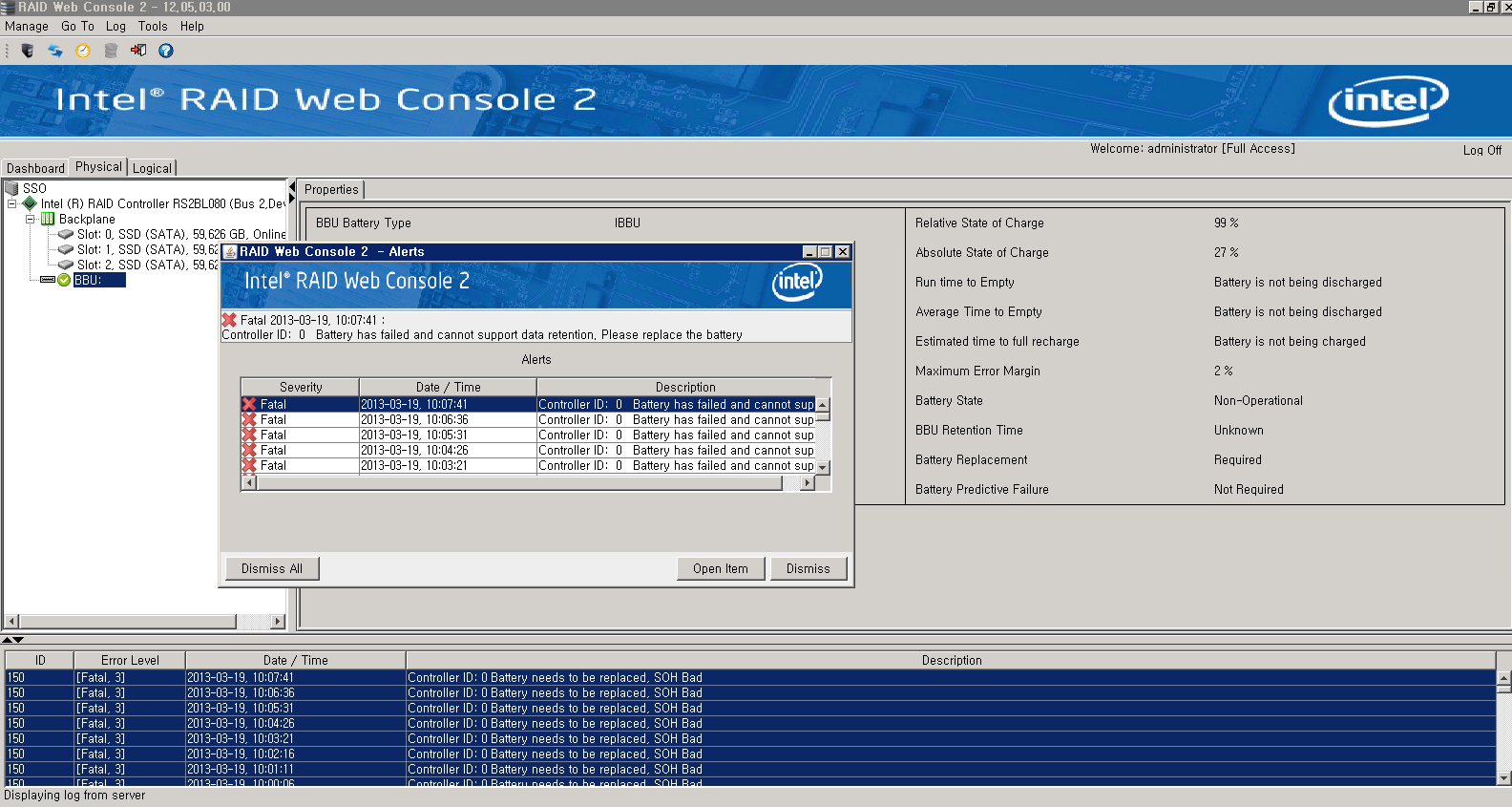Click red X icon of 10:06:36 alert row
Screen dimensions: 1512x807
point(249,419)
